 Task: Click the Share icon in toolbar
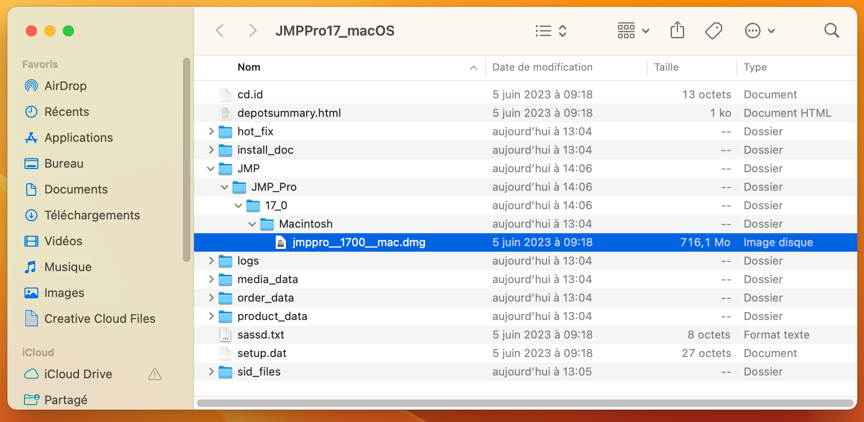point(677,31)
